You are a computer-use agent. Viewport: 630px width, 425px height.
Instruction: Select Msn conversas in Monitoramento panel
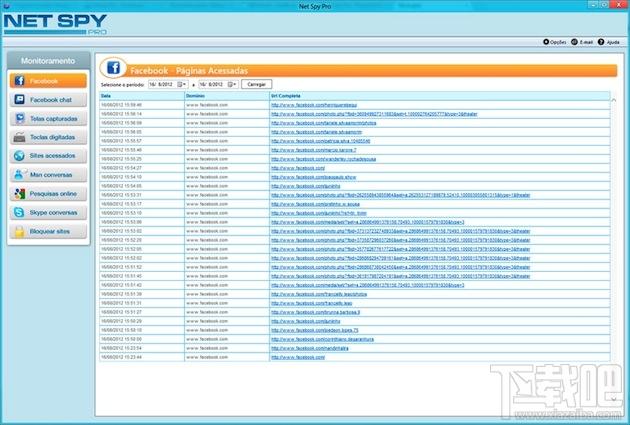click(x=48, y=175)
